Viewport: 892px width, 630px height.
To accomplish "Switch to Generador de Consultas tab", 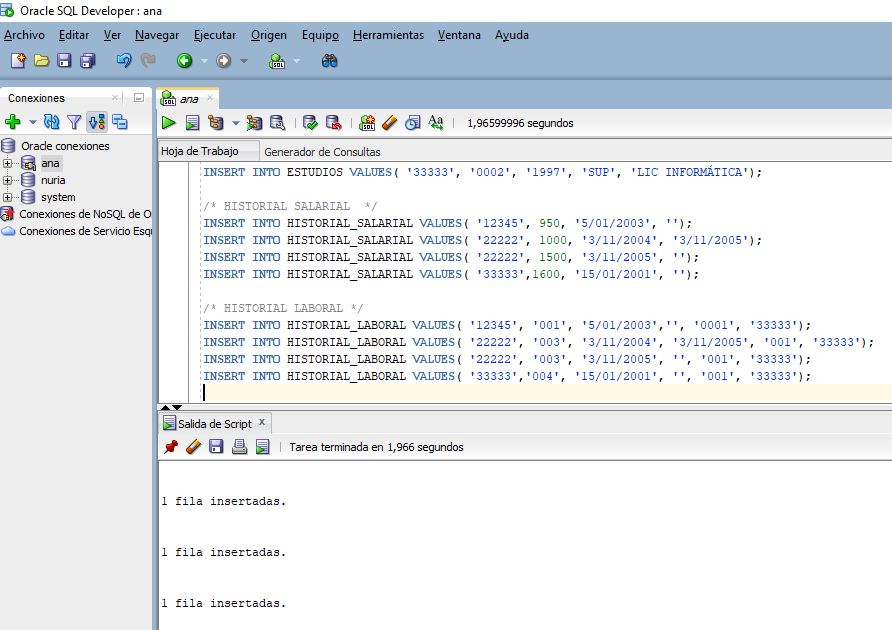I will [x=321, y=152].
